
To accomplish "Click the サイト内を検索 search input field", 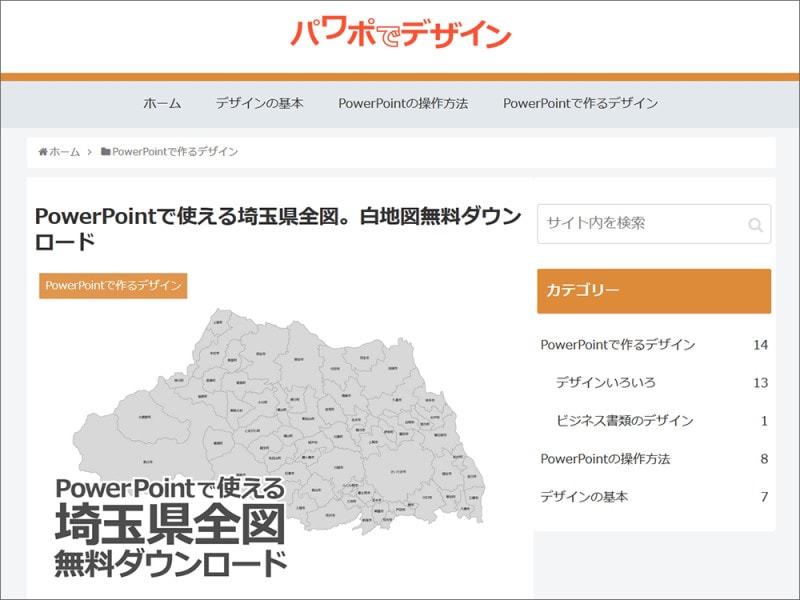I will point(630,224).
